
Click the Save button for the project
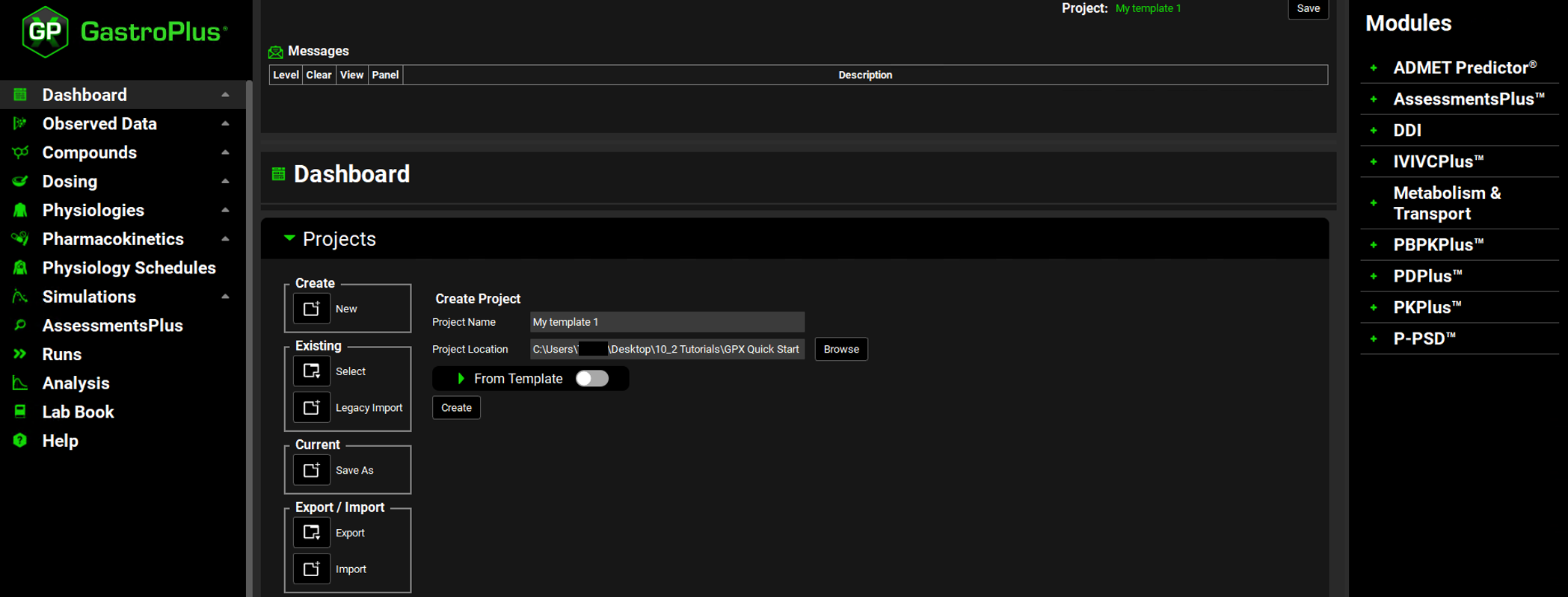pos(1307,9)
